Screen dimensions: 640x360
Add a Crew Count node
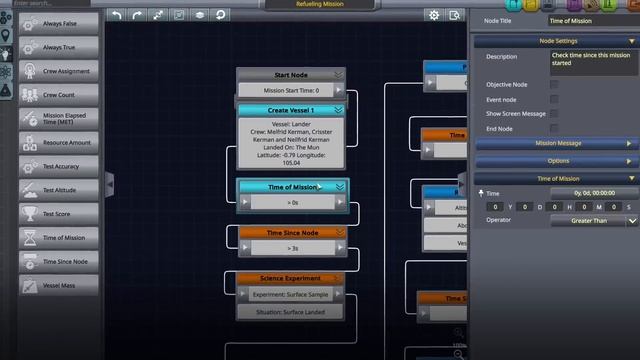pos(58,95)
